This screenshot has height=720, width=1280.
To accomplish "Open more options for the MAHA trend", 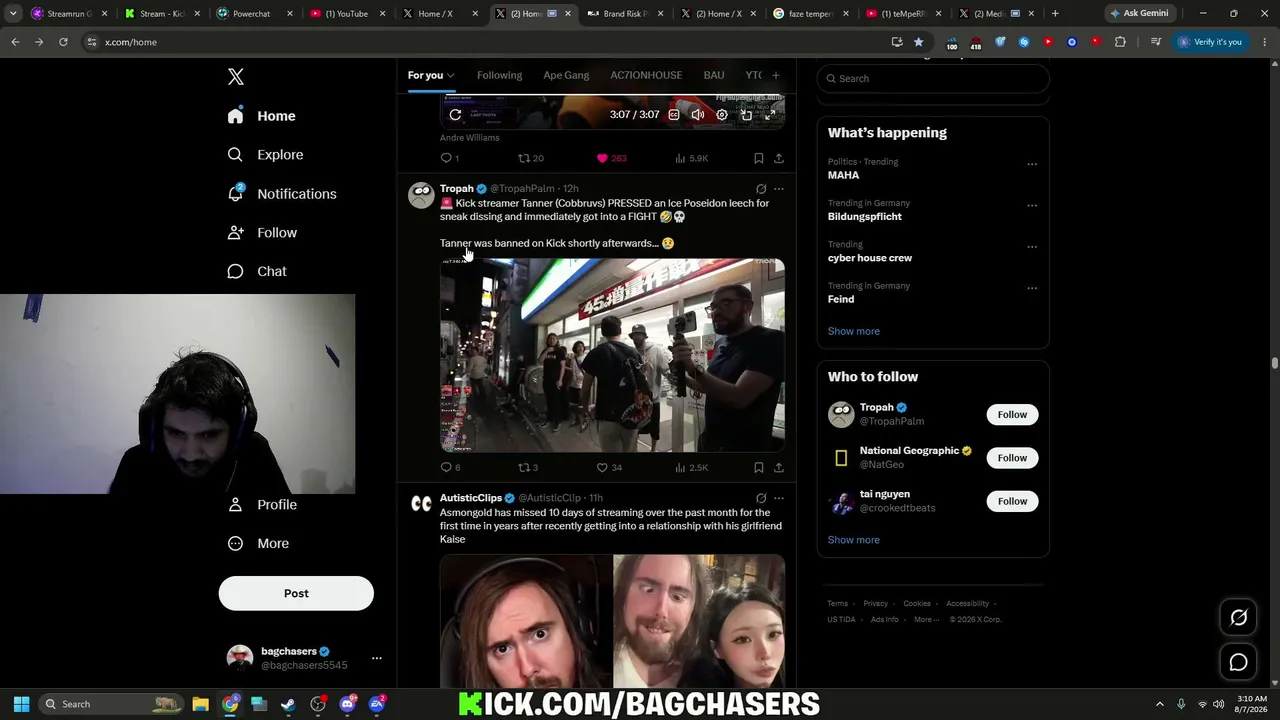I will pos(1032,164).
